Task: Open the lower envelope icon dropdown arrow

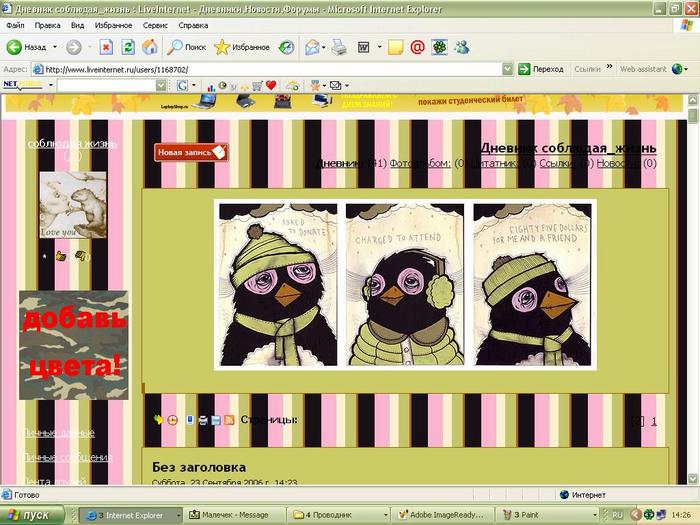Action: point(347,85)
